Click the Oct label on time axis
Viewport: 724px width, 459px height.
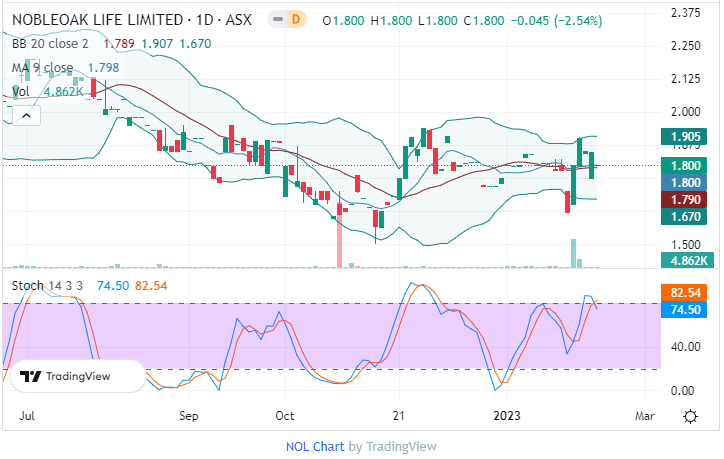pyautogui.click(x=286, y=414)
